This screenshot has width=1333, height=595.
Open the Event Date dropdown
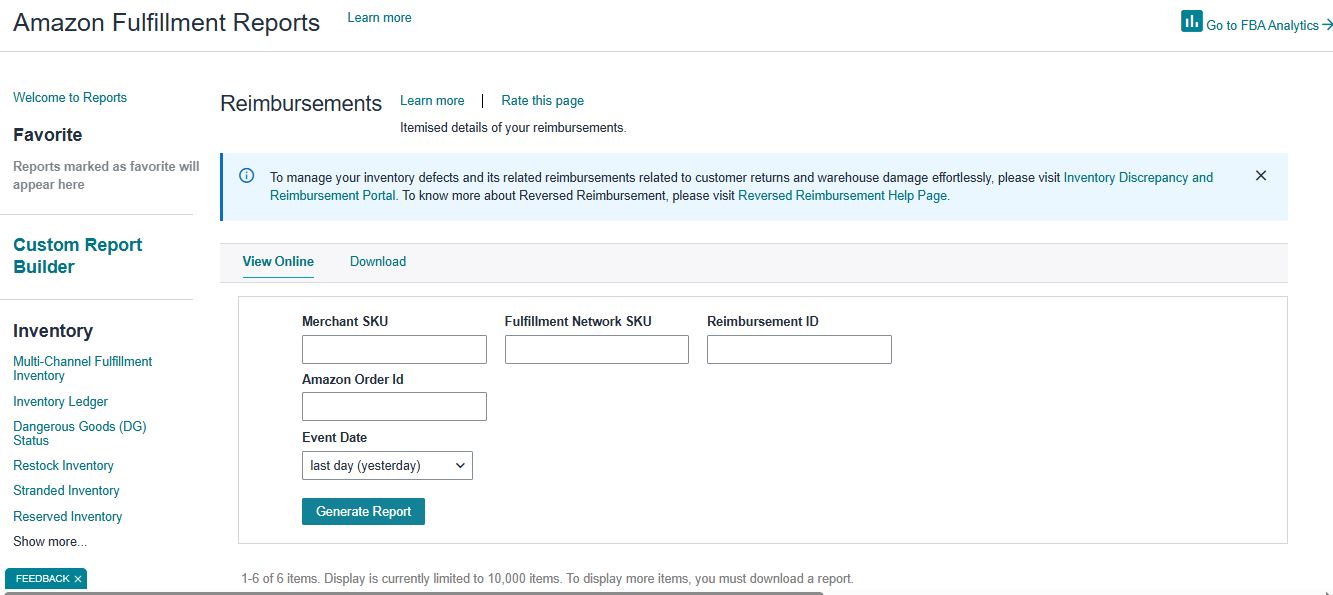[x=387, y=465]
